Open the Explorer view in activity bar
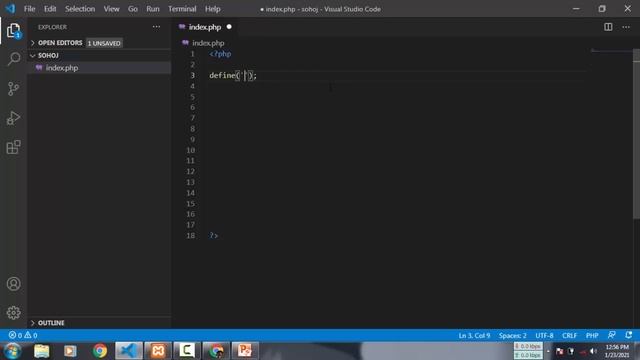 coord(13,31)
